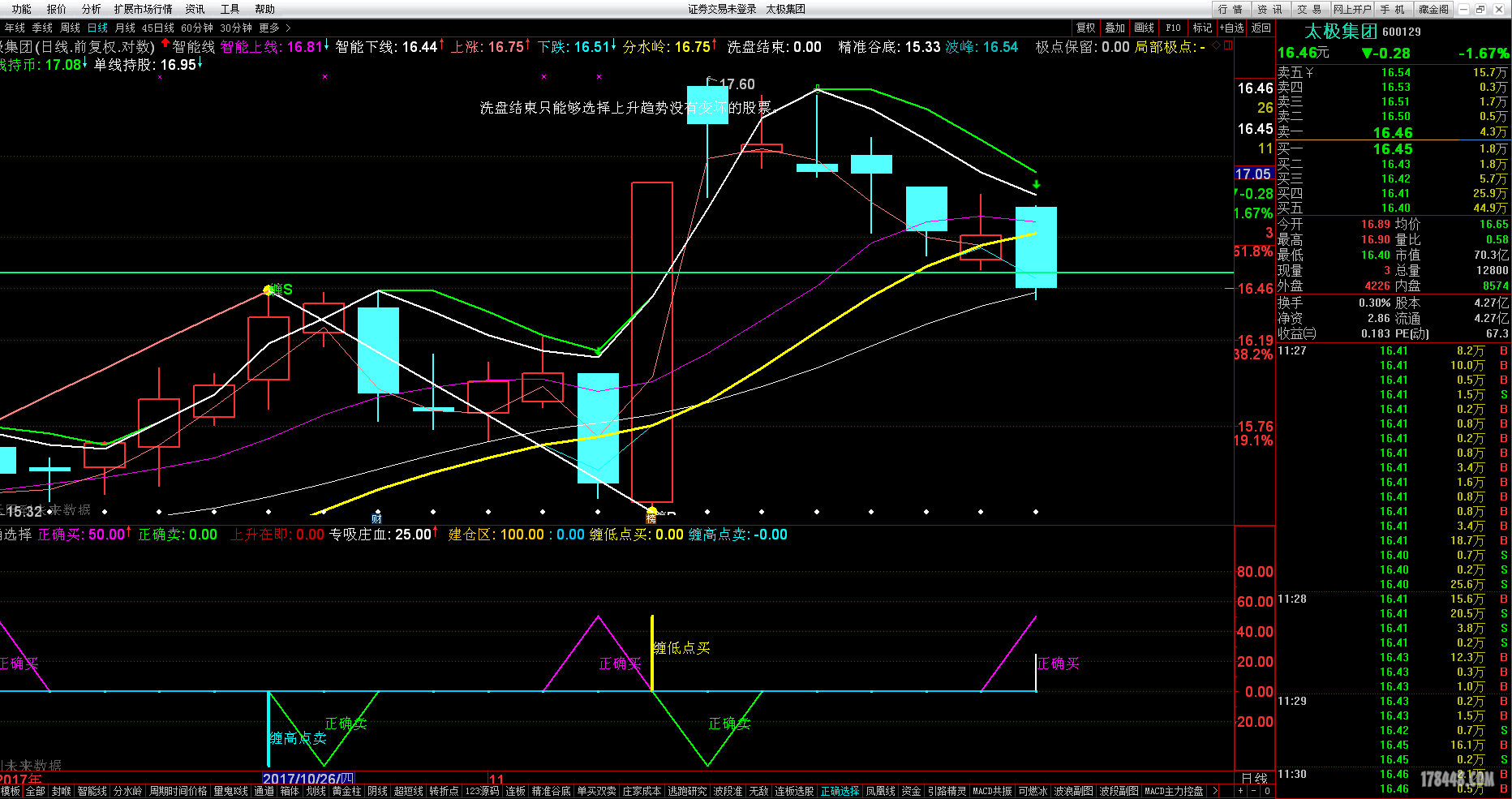Click the 买五 order row

(1393, 208)
